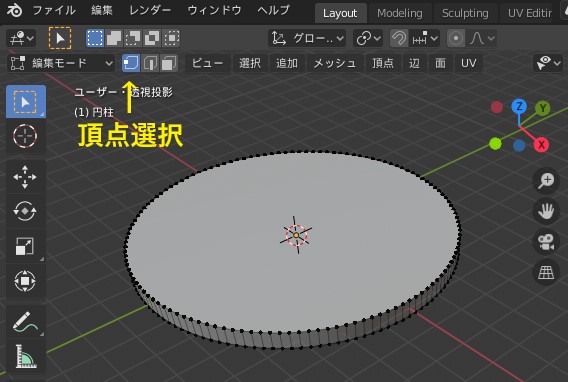
Task: Click the X axis gizmo handle
Action: 541,145
